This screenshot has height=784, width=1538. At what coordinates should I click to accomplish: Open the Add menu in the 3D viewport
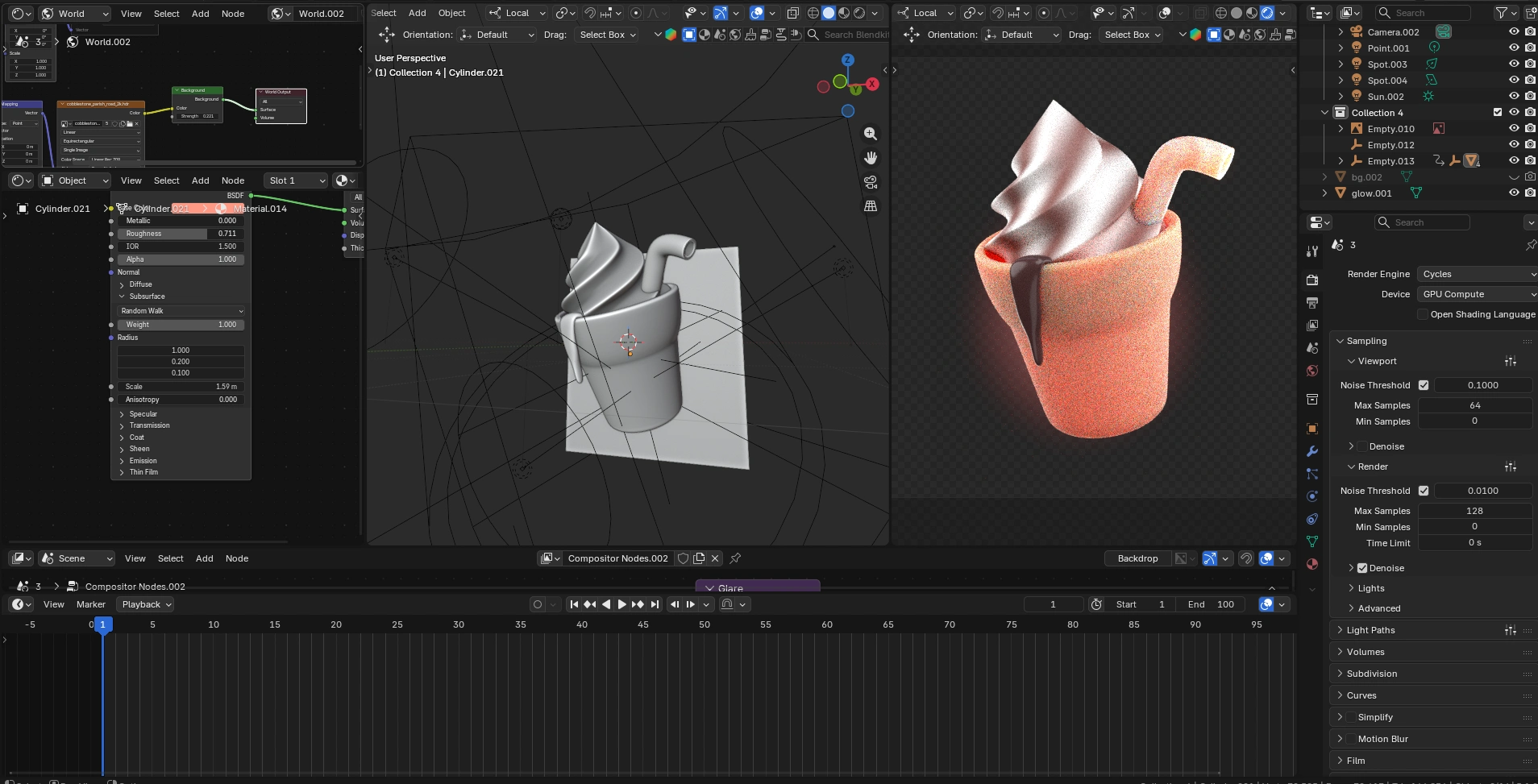[418, 13]
